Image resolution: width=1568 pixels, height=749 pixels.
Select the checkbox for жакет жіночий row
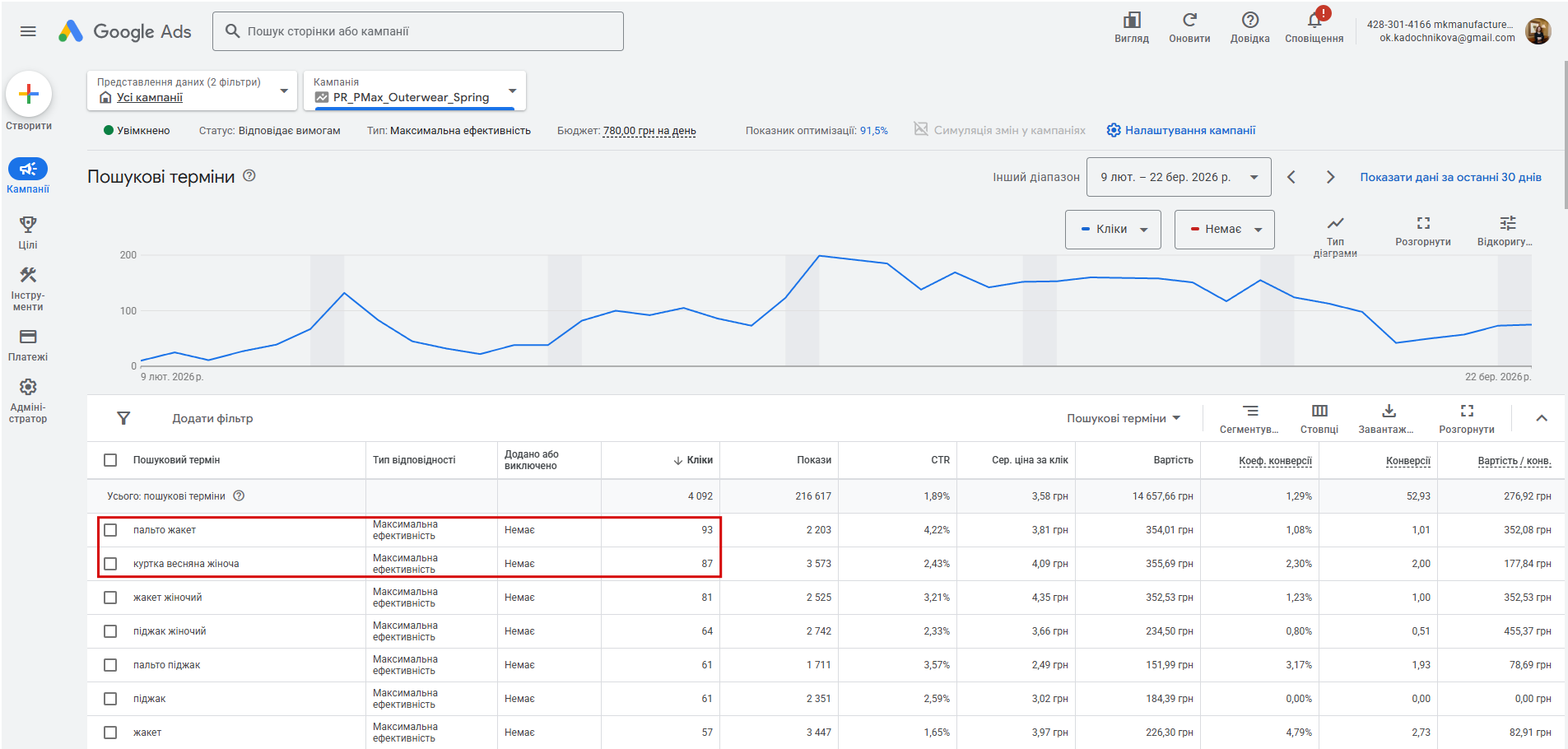pyautogui.click(x=110, y=598)
